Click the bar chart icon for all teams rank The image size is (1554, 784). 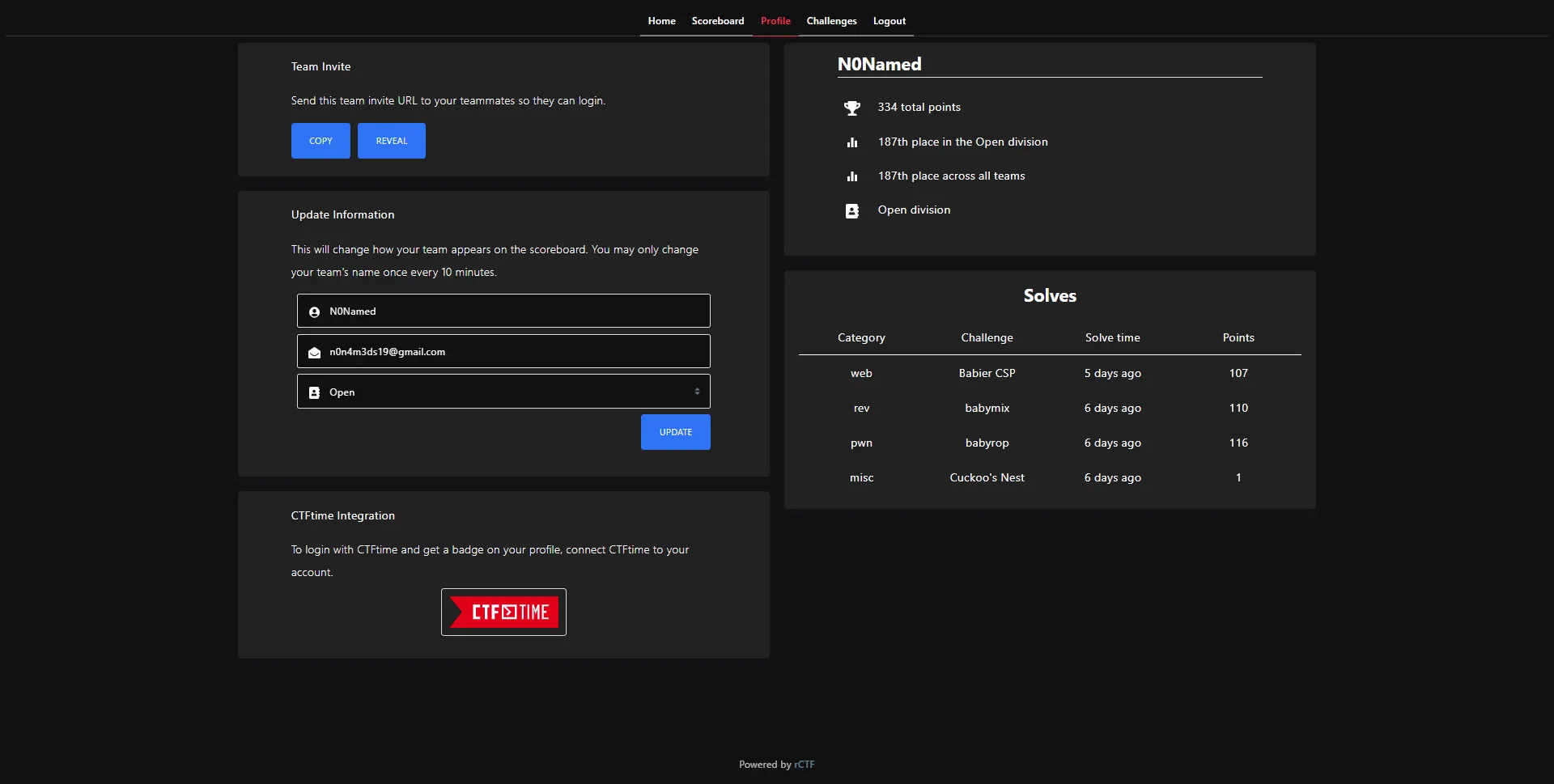click(x=851, y=176)
